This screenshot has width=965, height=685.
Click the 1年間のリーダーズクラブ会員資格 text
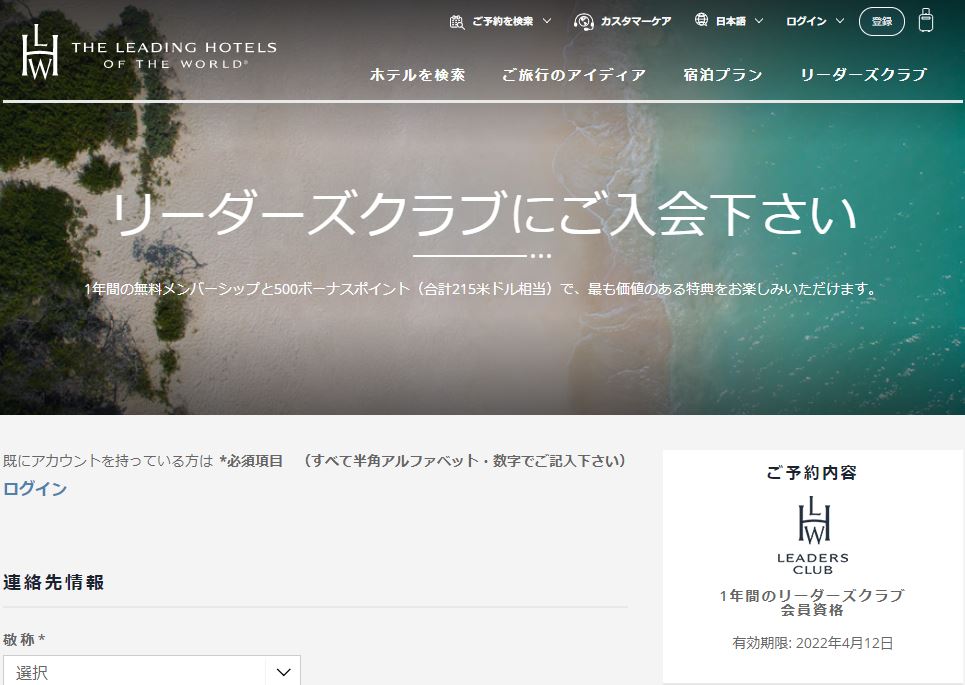click(812, 603)
